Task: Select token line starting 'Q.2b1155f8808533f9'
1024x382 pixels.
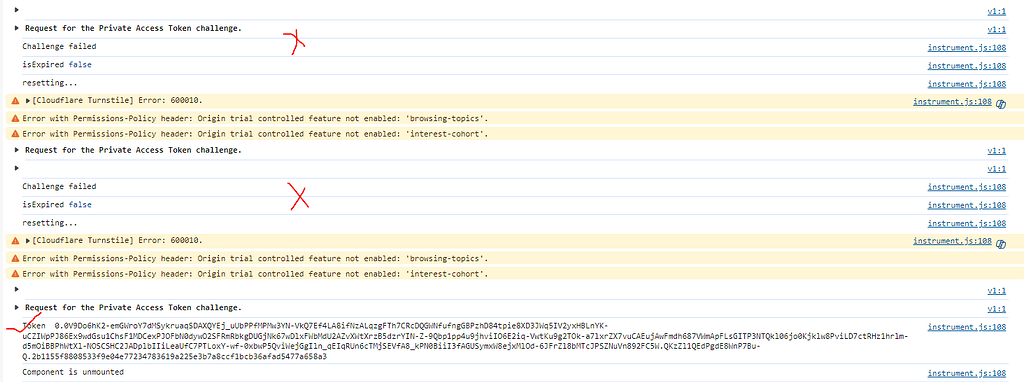Action: [x=174, y=357]
